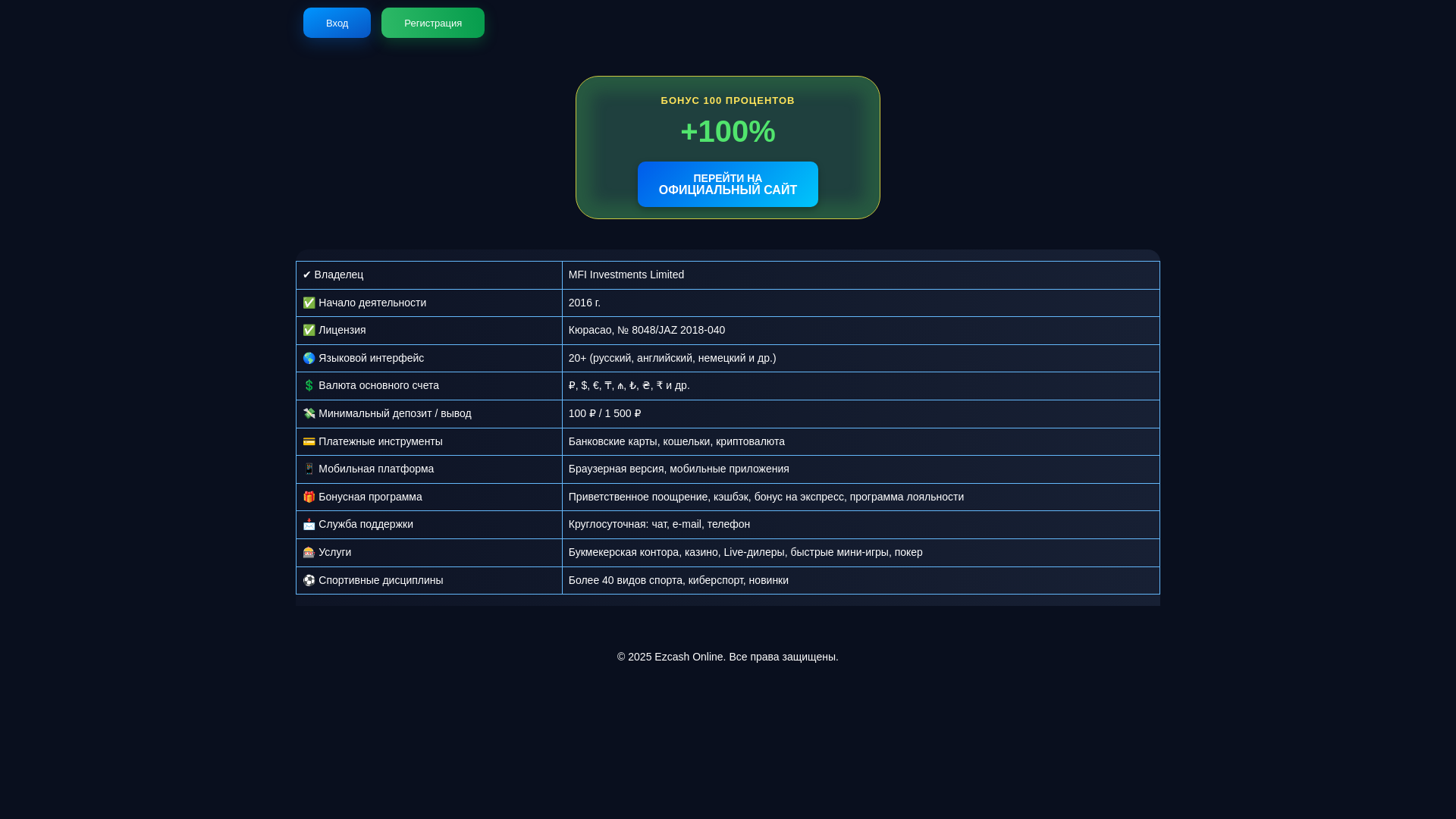Click the +100% bonus text

click(x=727, y=131)
